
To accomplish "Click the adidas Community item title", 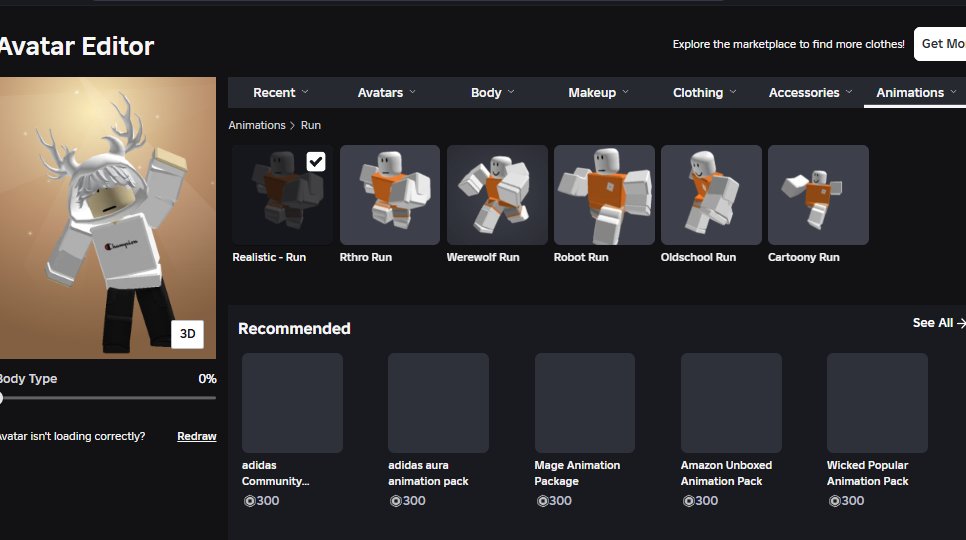I will coord(275,473).
